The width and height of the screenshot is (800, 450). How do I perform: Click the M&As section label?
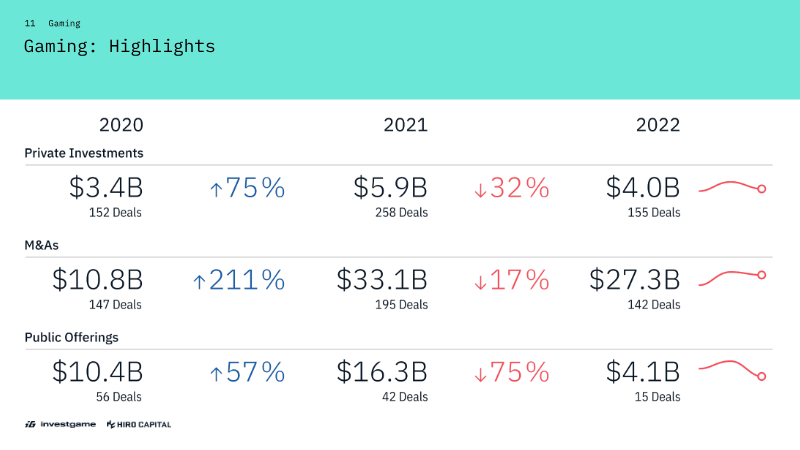(x=41, y=245)
